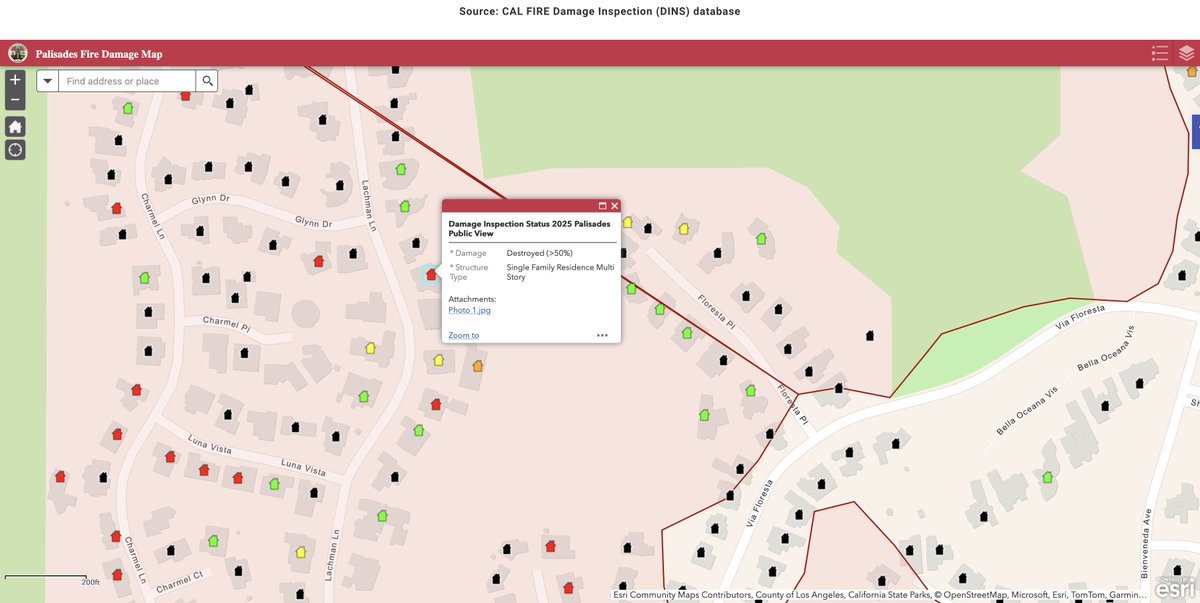Screen dimensions: 1200x603
Task: Activate the find my location icon
Action: point(14,150)
